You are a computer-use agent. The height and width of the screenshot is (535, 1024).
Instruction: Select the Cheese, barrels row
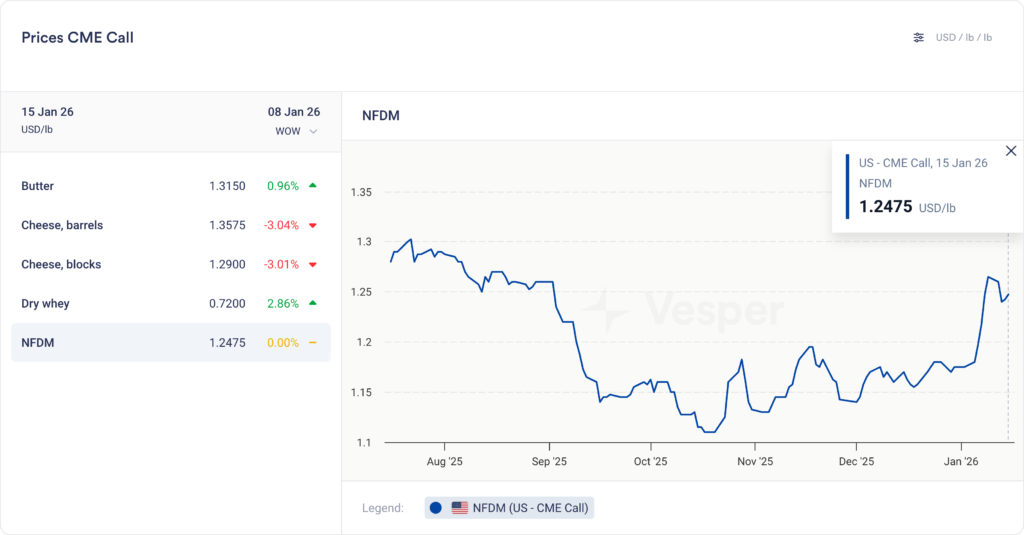click(170, 225)
